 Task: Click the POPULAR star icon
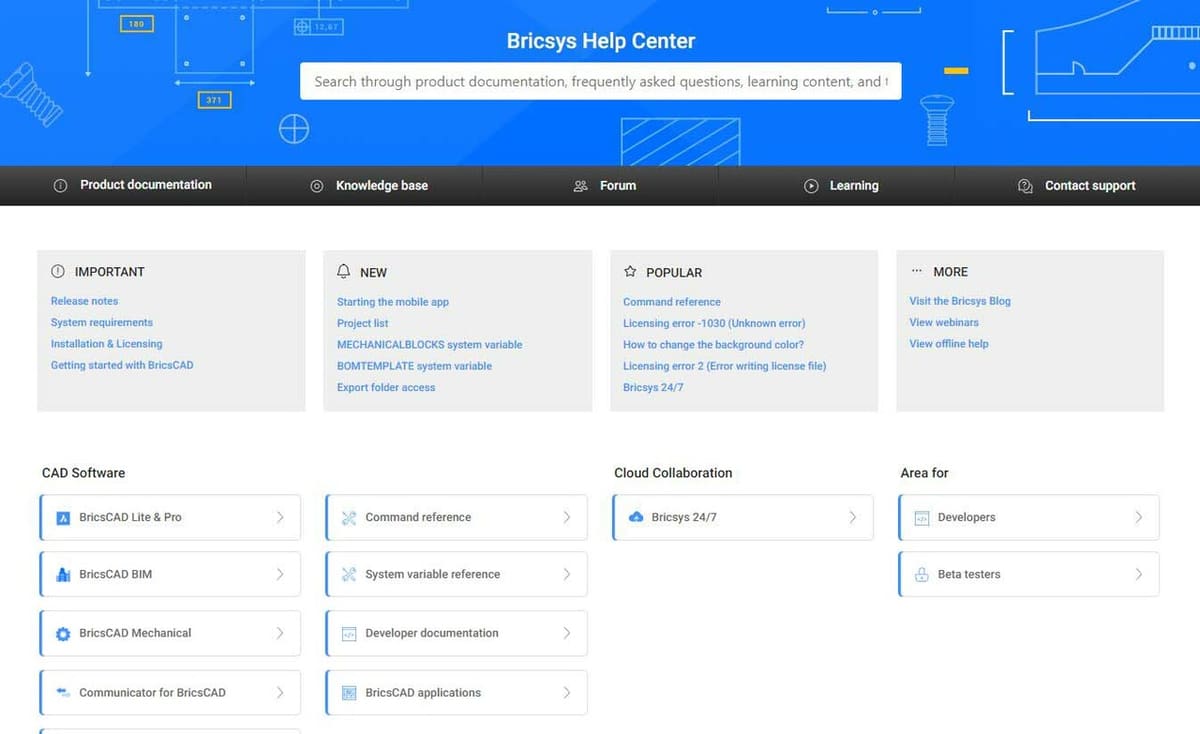pos(630,272)
